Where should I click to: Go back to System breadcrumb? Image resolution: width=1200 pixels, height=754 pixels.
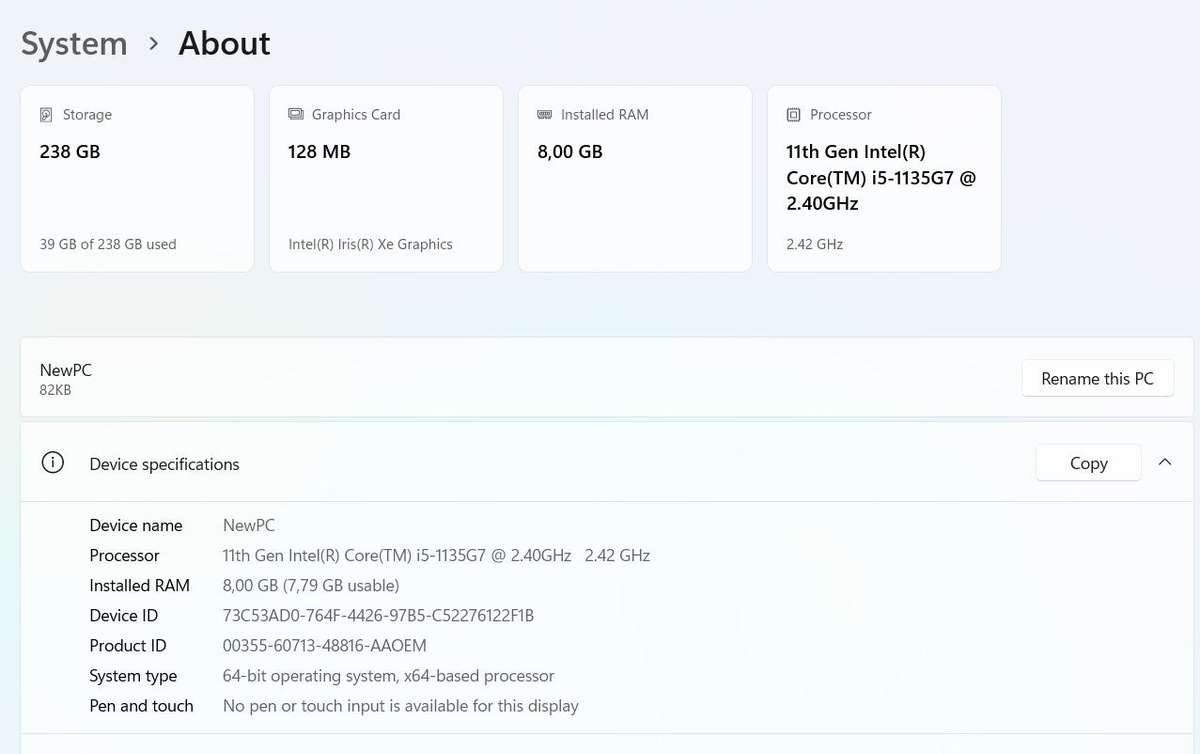coord(74,44)
